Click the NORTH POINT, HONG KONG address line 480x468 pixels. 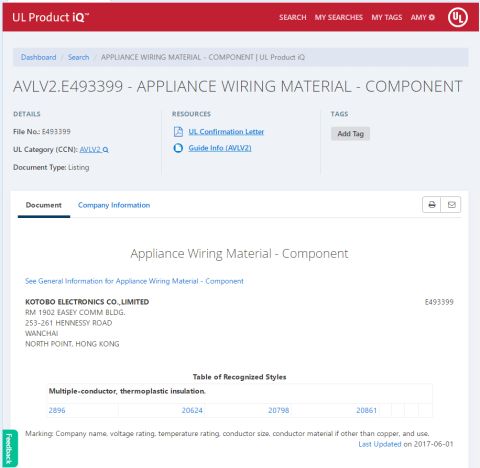pyautogui.click(x=72, y=344)
